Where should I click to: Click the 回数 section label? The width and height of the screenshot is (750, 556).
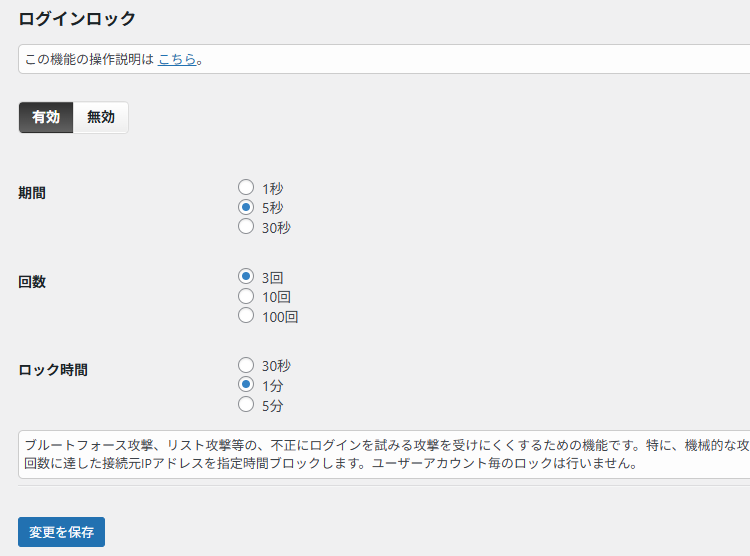click(32, 282)
